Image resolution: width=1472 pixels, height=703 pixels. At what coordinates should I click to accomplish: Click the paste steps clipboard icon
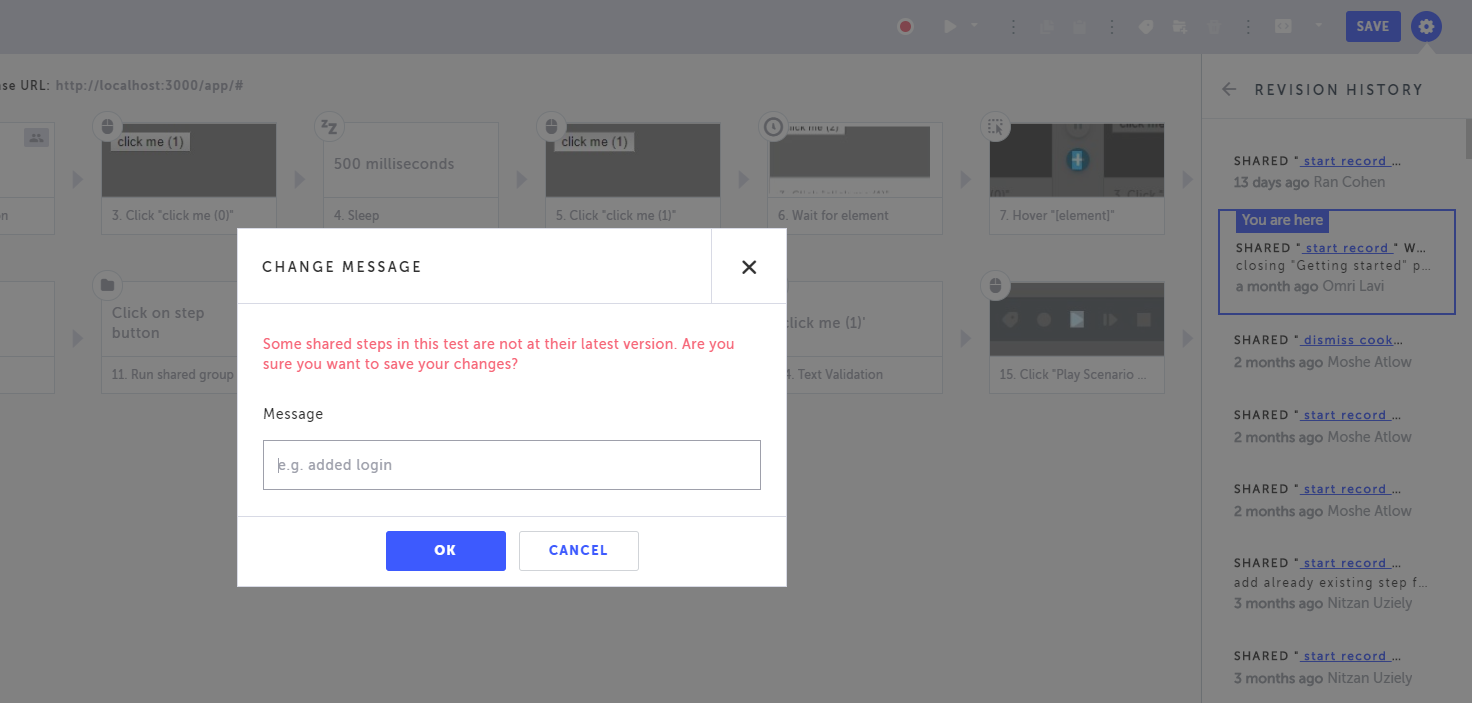click(x=1079, y=27)
